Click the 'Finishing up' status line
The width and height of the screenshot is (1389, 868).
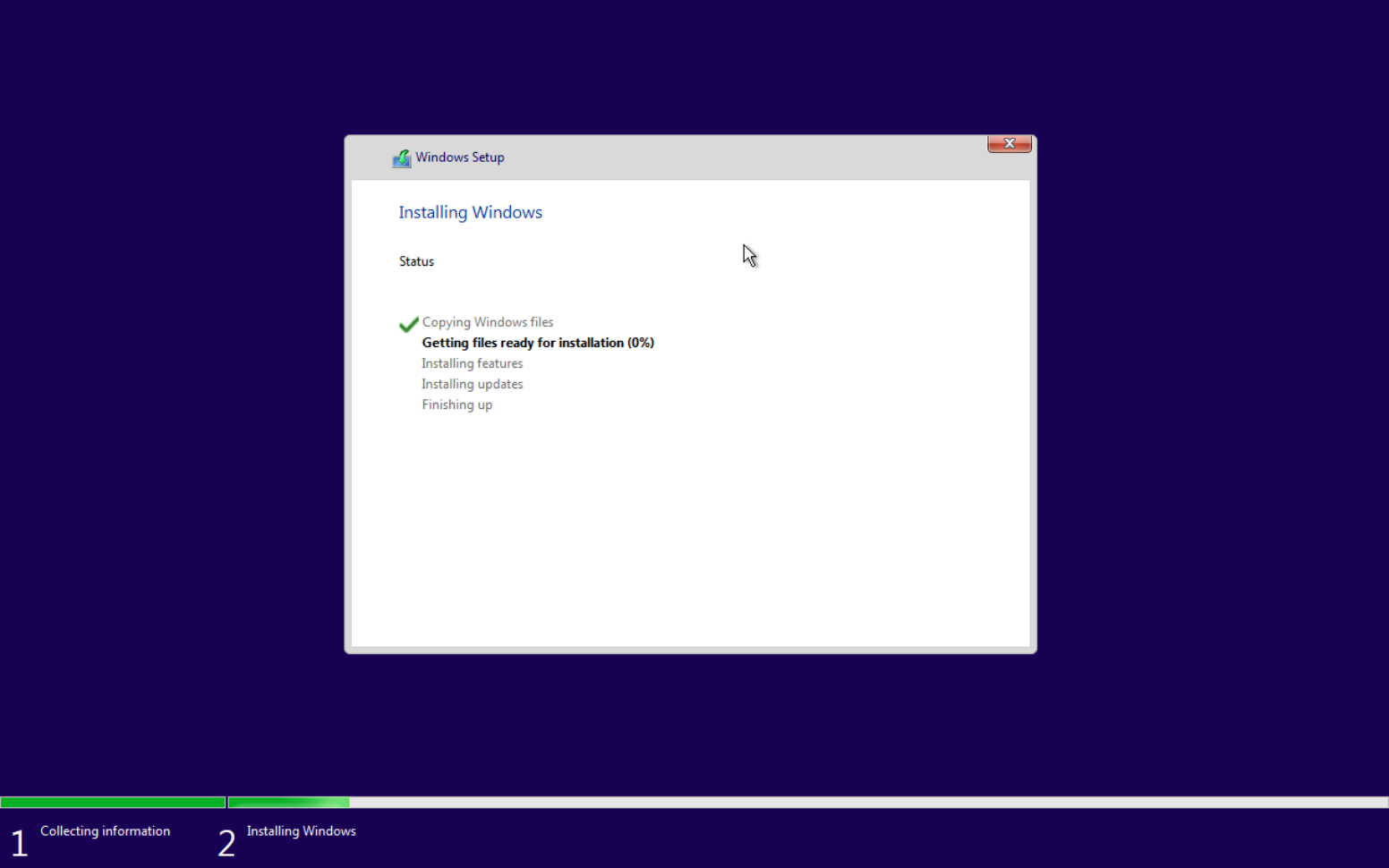point(456,404)
